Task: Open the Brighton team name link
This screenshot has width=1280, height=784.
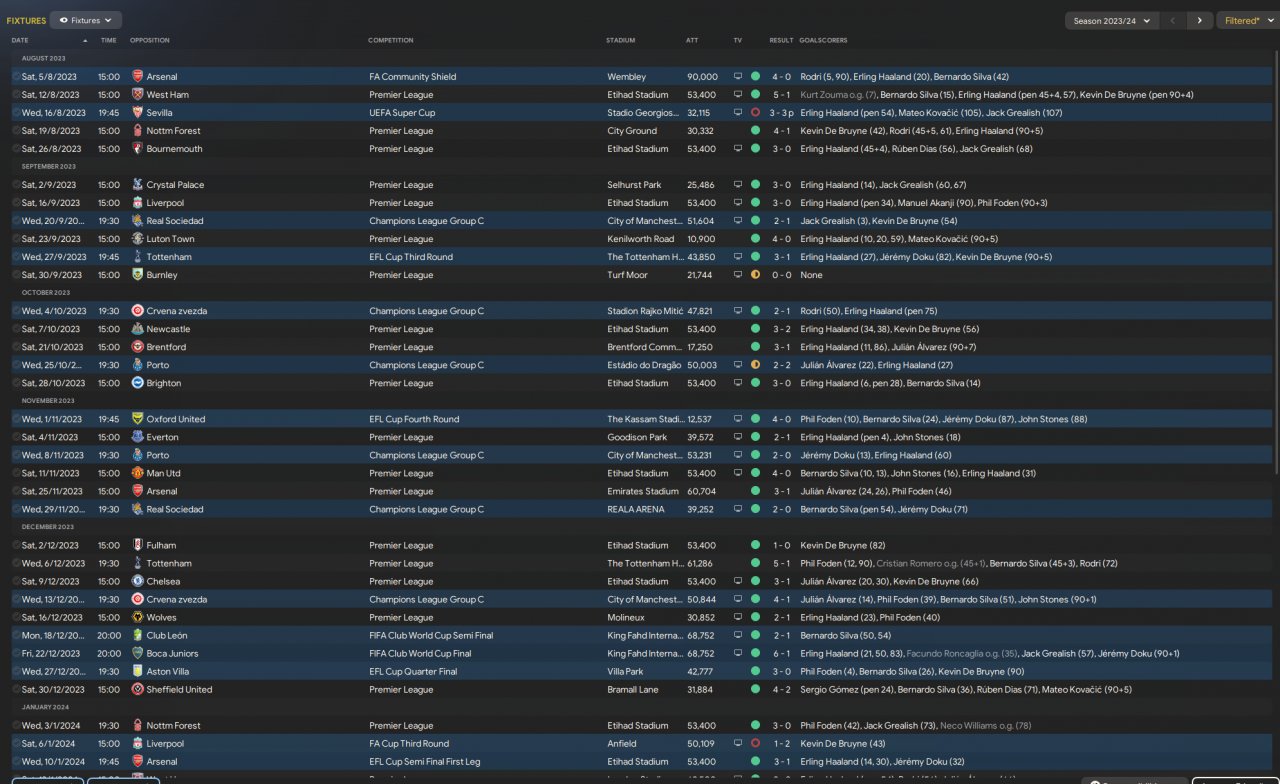Action: pos(164,383)
